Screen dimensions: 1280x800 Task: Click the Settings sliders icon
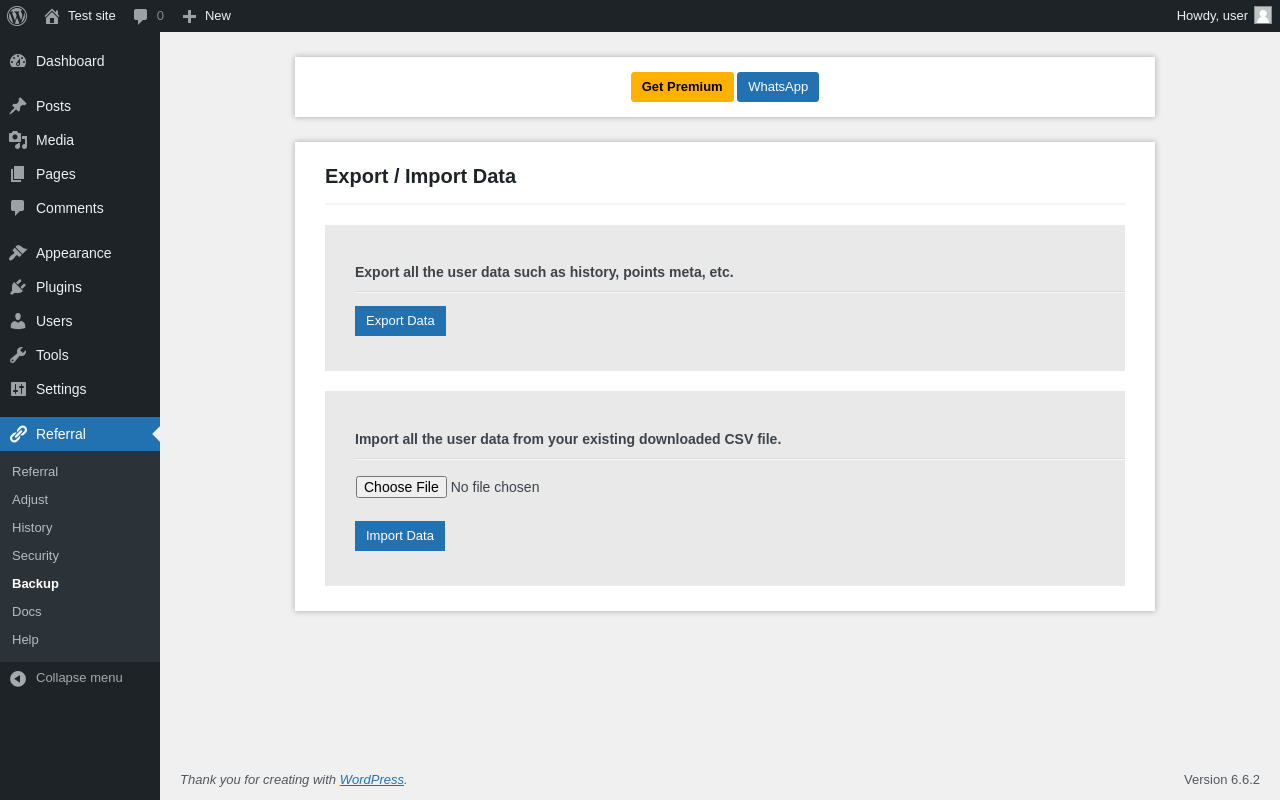tap(18, 389)
